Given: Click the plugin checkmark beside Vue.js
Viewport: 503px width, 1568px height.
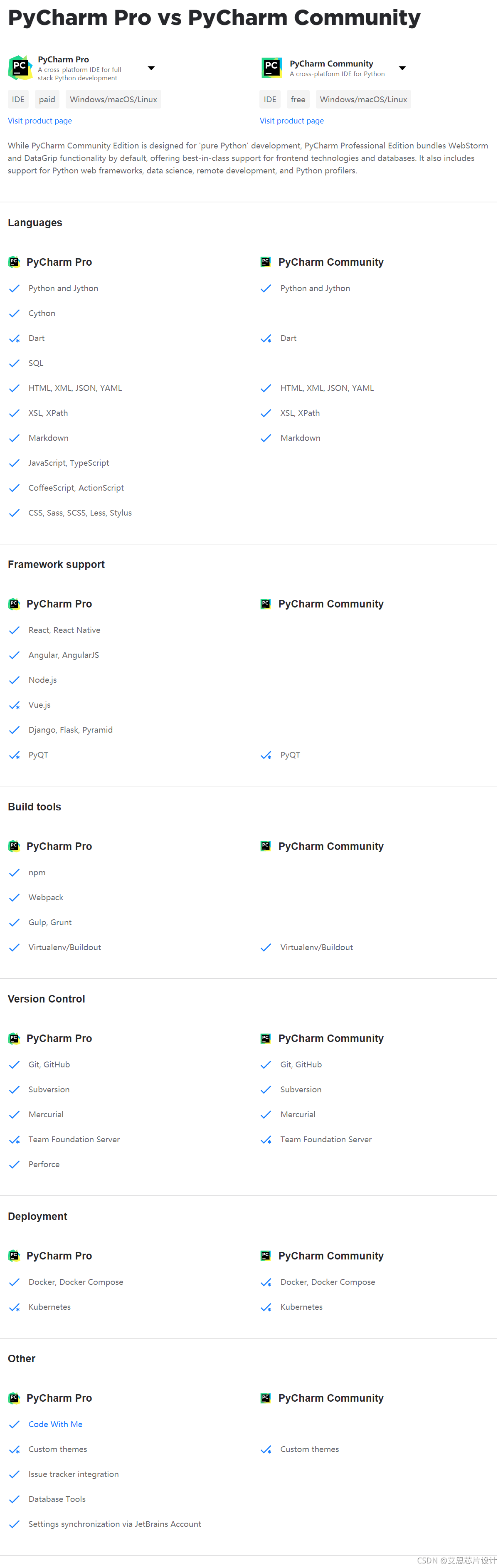Looking at the screenshot, I should [14, 706].
